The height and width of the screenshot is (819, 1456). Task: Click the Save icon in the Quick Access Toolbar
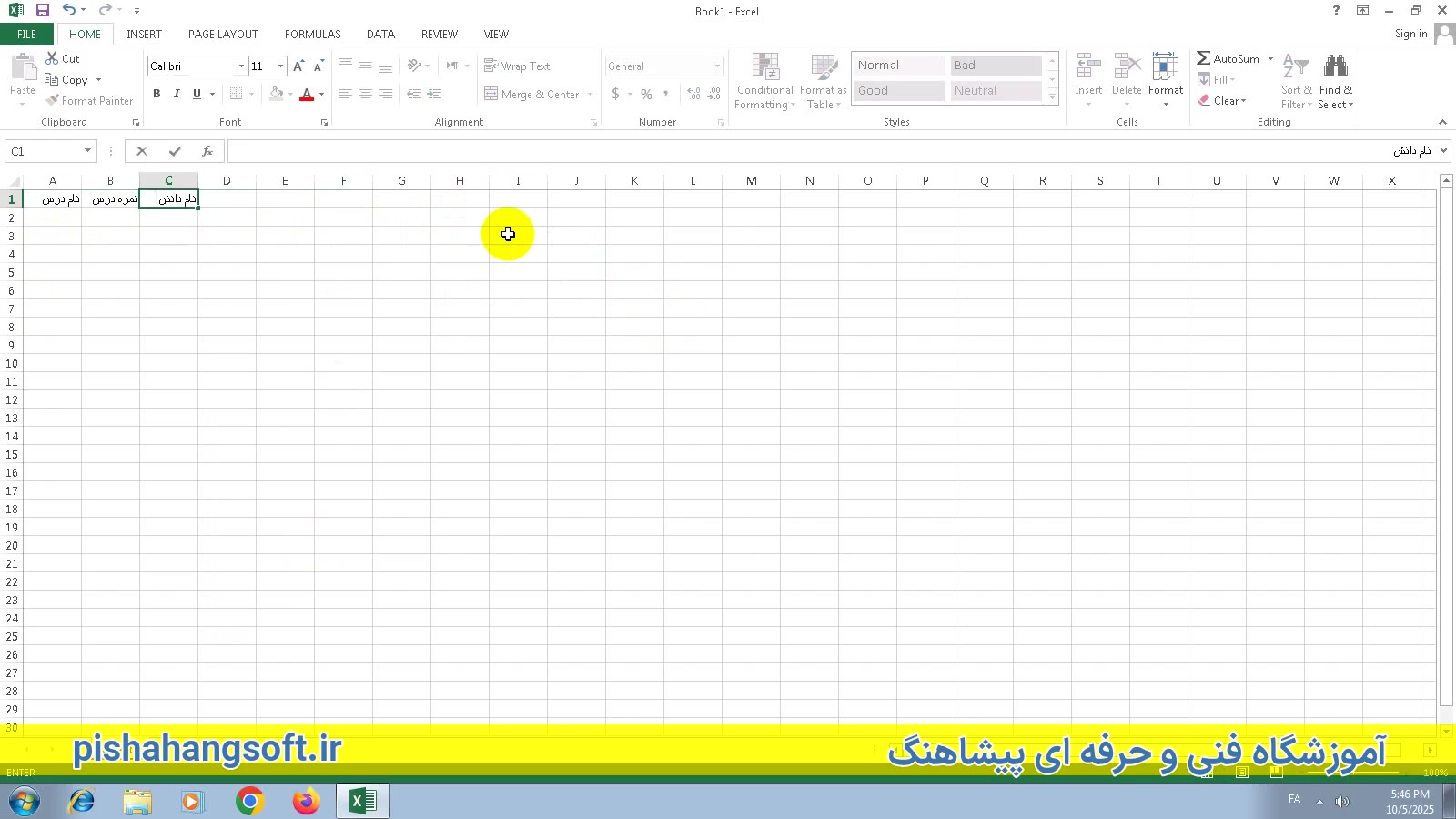[42, 11]
